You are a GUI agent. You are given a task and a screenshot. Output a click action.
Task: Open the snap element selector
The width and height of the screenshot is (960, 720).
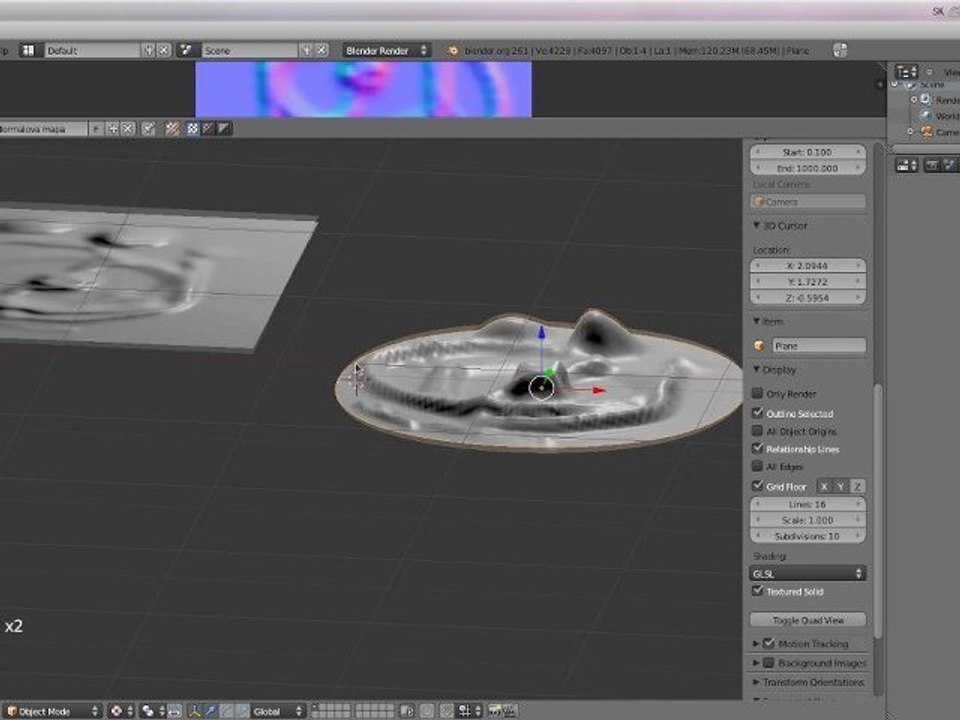tap(470, 711)
